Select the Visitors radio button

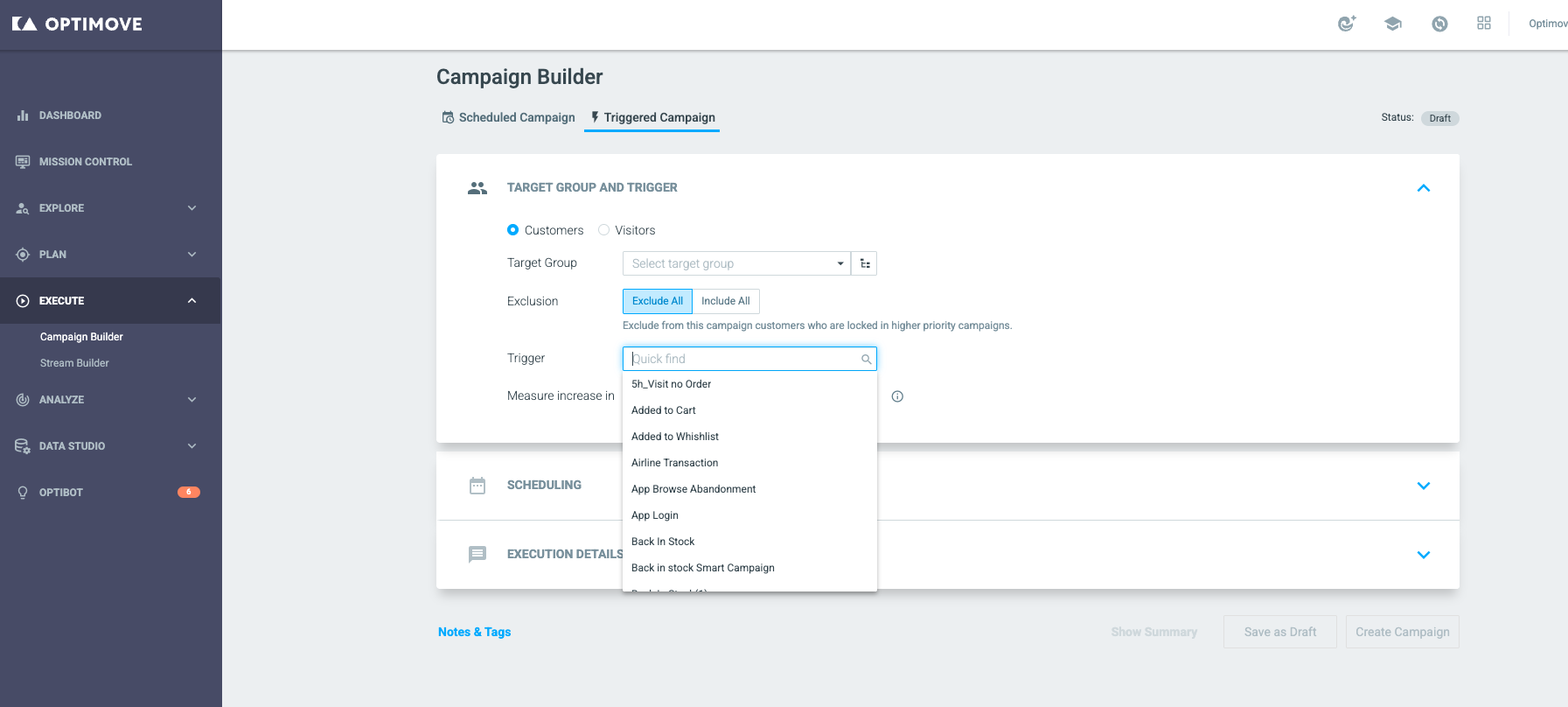coord(604,230)
